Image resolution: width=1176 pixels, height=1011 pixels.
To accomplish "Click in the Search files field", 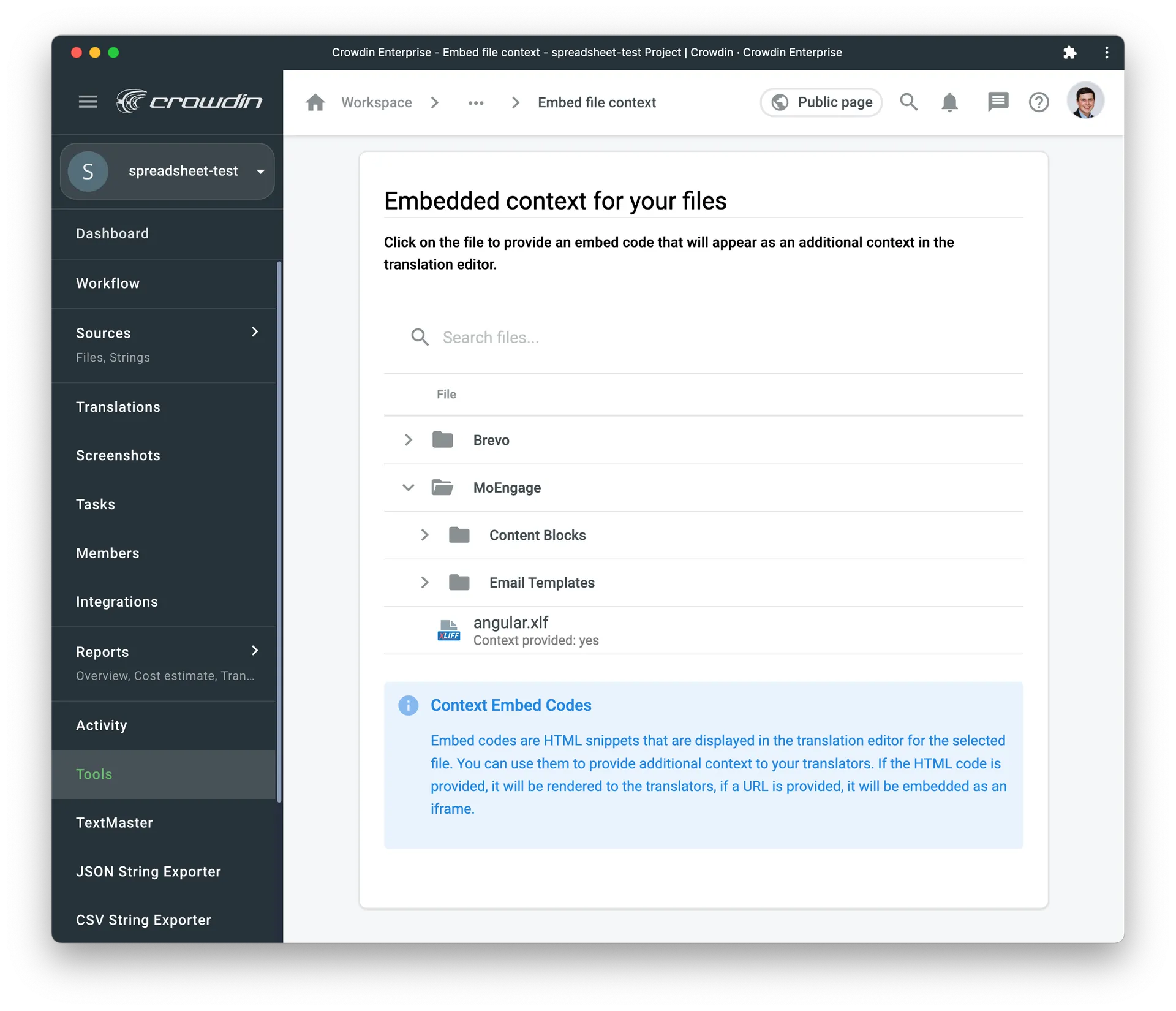I will (703, 337).
